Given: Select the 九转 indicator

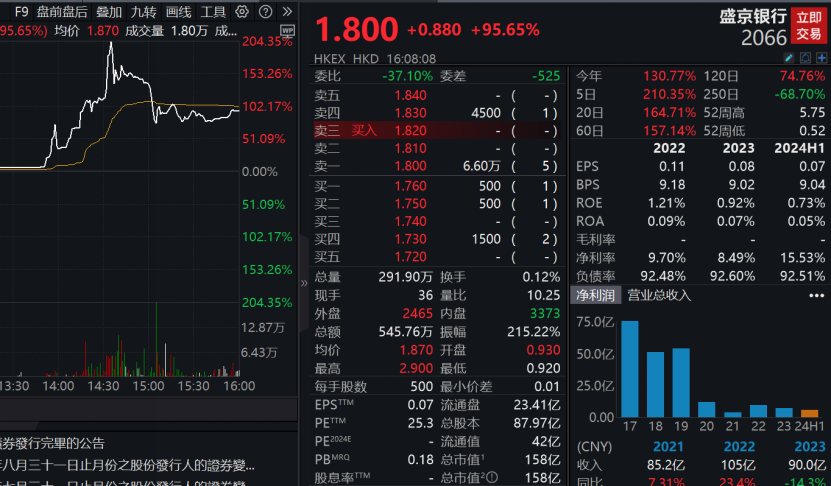Looking at the screenshot, I should click(x=144, y=12).
